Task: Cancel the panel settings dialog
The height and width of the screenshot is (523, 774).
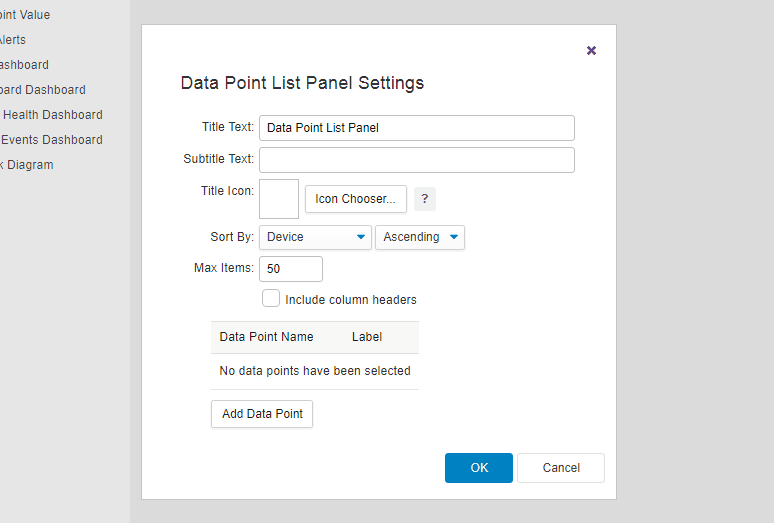Action: tap(561, 468)
